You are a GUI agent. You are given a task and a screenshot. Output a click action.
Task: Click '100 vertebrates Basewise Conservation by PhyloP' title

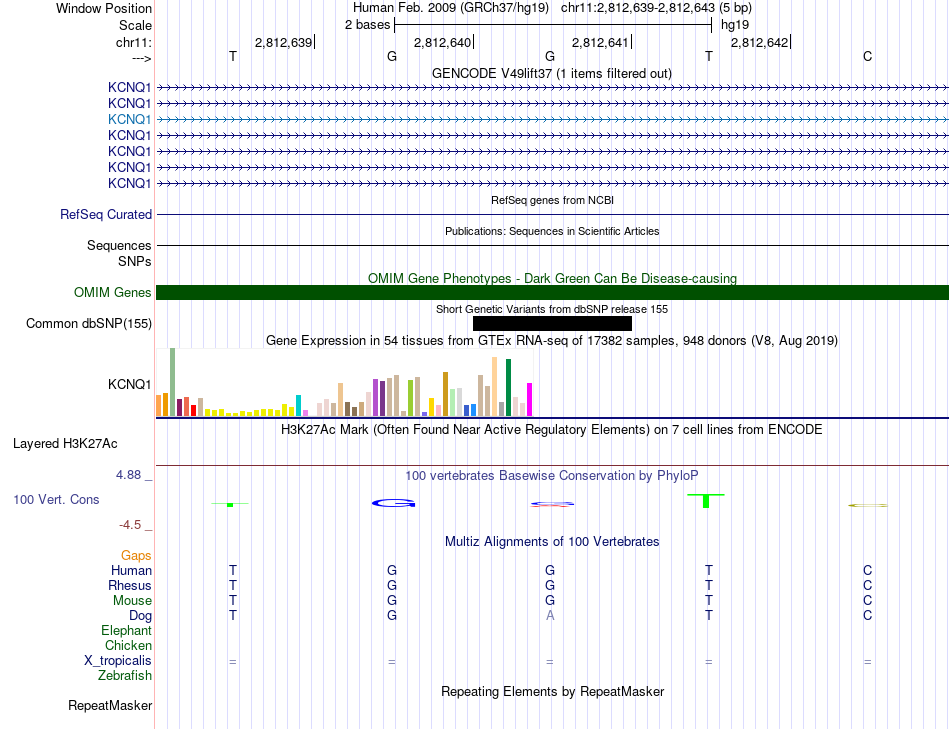[552, 476]
